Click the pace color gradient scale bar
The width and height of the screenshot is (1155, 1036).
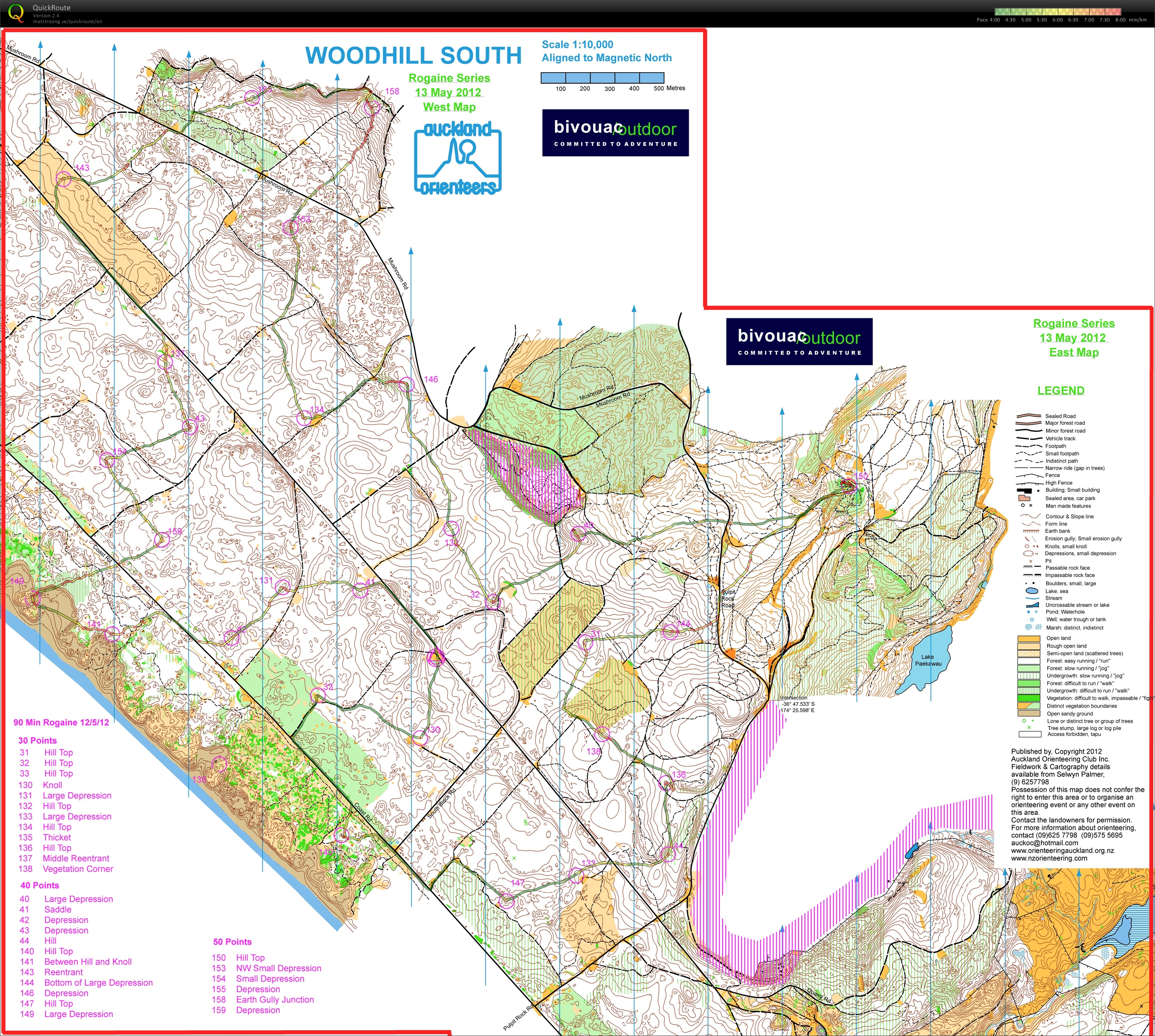(x=1057, y=11)
